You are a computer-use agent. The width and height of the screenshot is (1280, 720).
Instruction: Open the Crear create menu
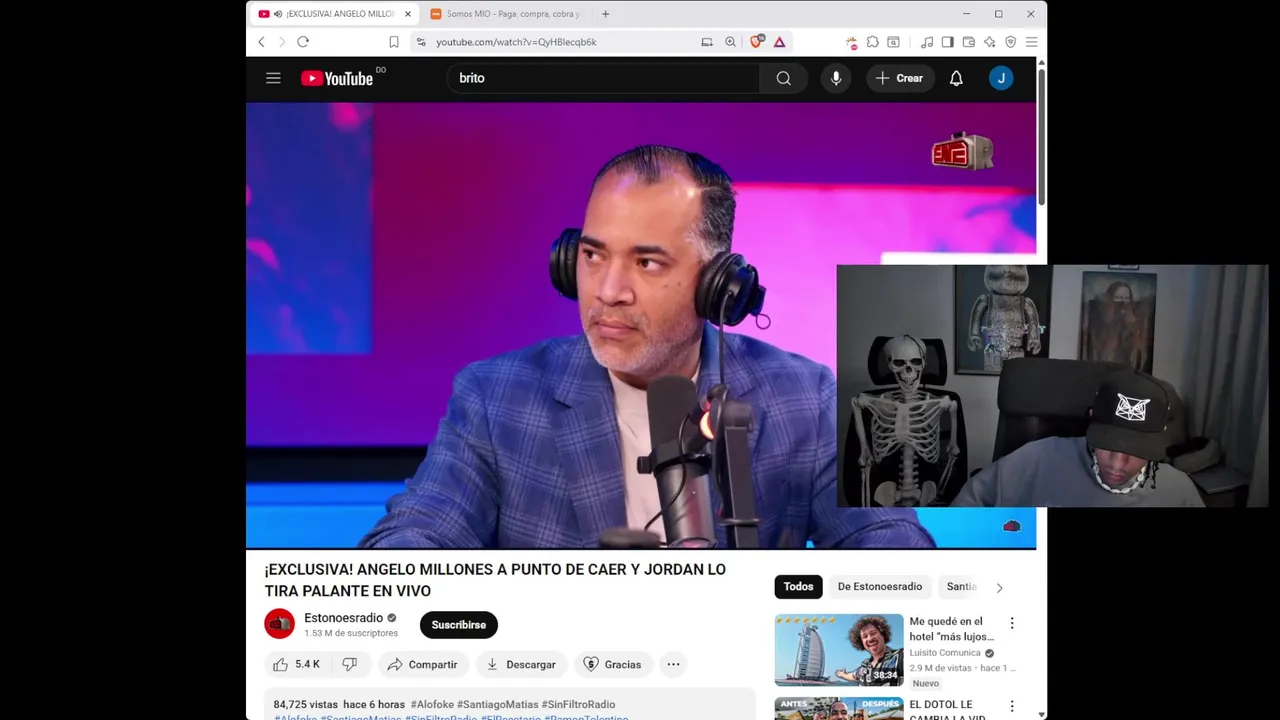coord(899,78)
